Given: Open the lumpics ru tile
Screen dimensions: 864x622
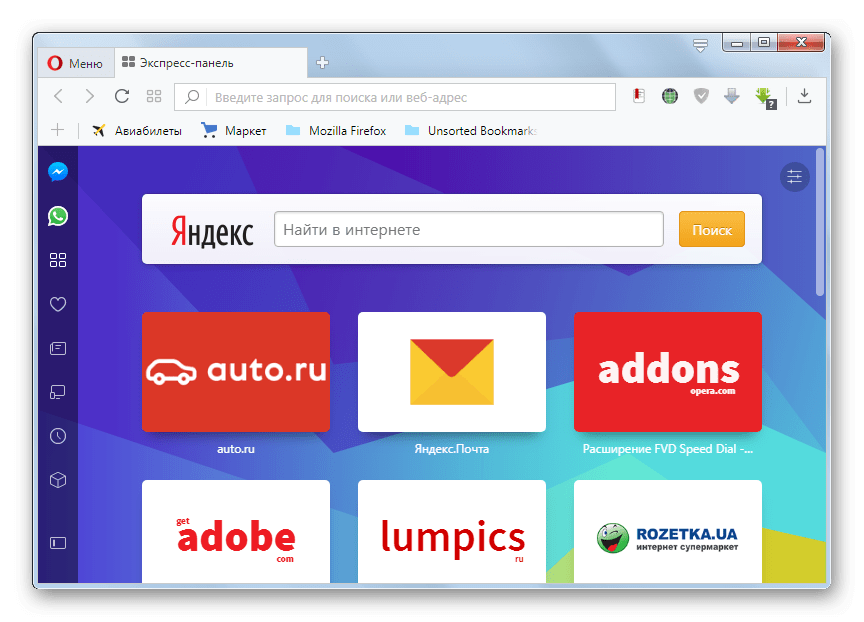Looking at the screenshot, I should pos(452,531).
